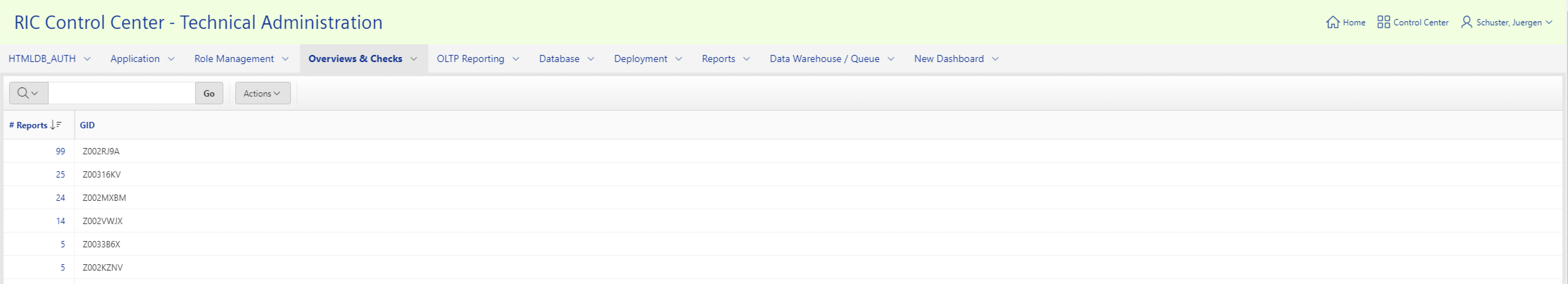Click into the report search field

[x=122, y=93]
